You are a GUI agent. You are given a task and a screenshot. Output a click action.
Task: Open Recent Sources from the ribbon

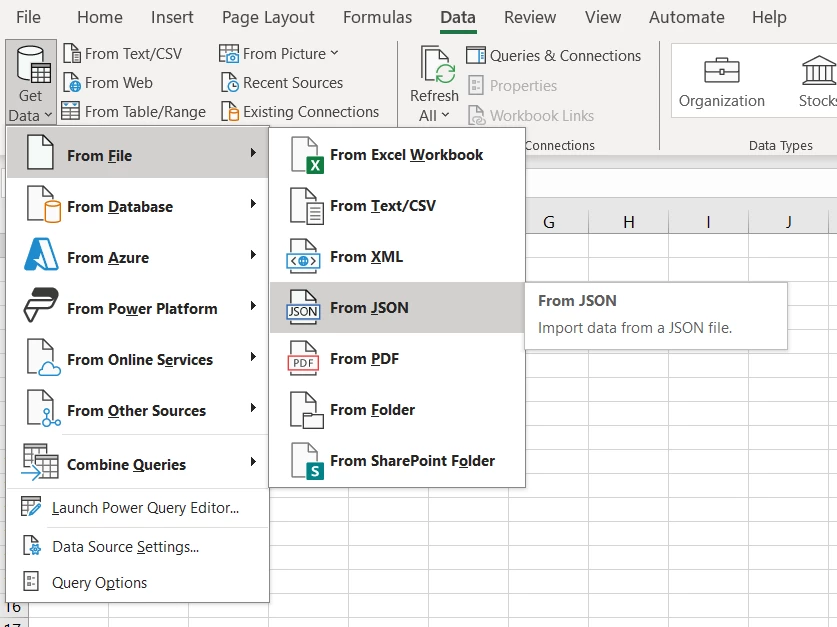click(282, 83)
